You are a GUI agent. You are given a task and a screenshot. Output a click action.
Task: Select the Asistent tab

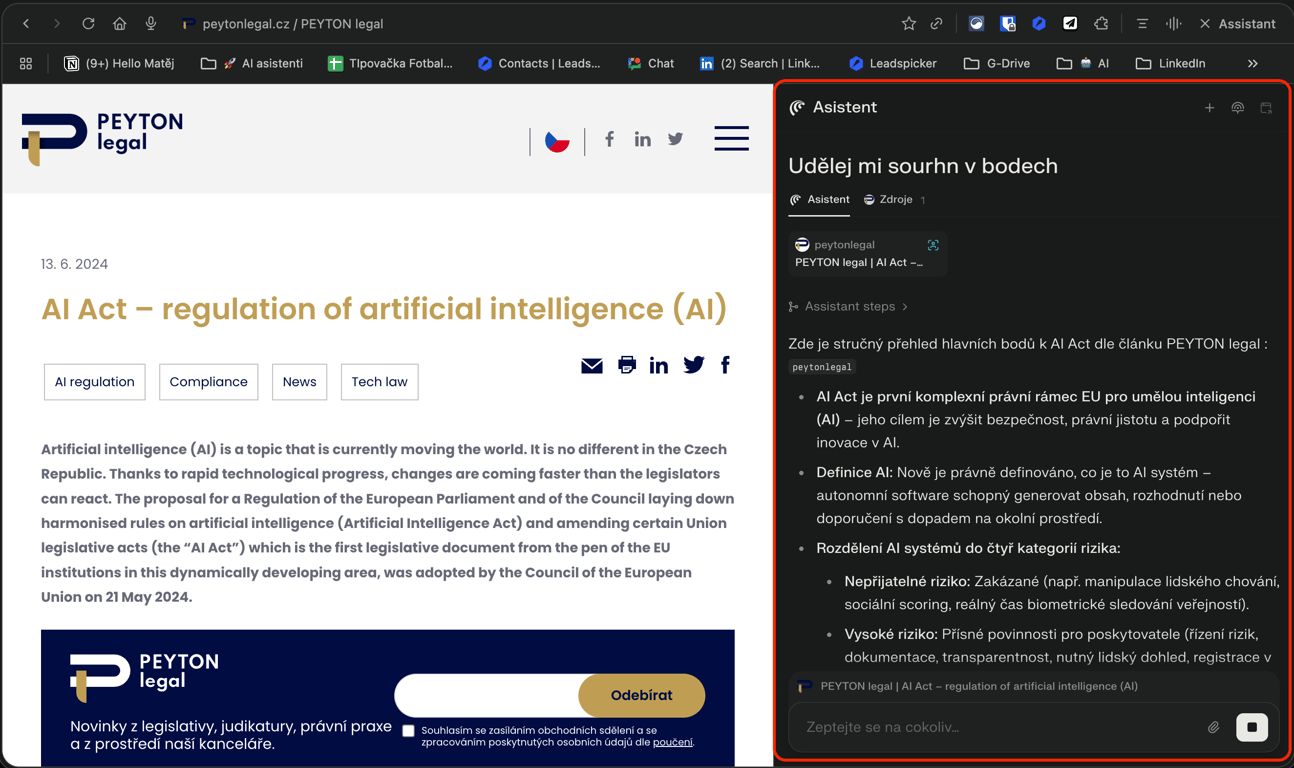coord(820,199)
